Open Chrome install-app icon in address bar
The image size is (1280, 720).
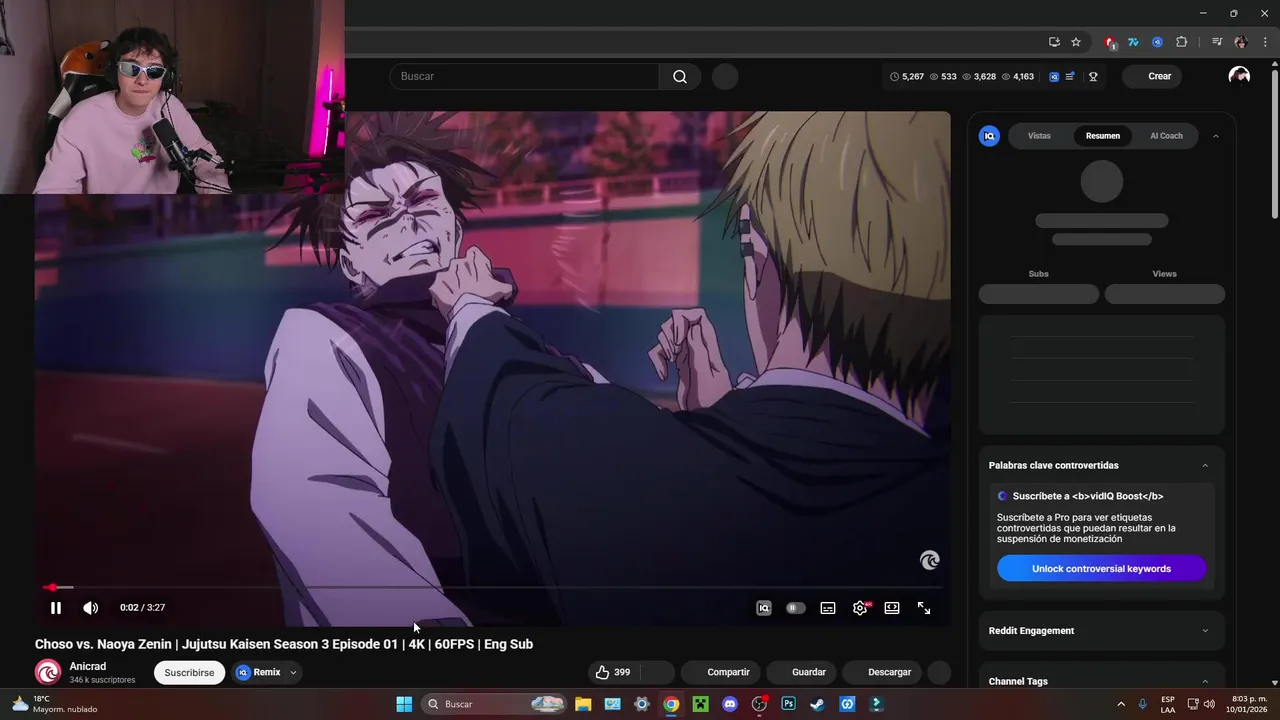(x=1054, y=42)
